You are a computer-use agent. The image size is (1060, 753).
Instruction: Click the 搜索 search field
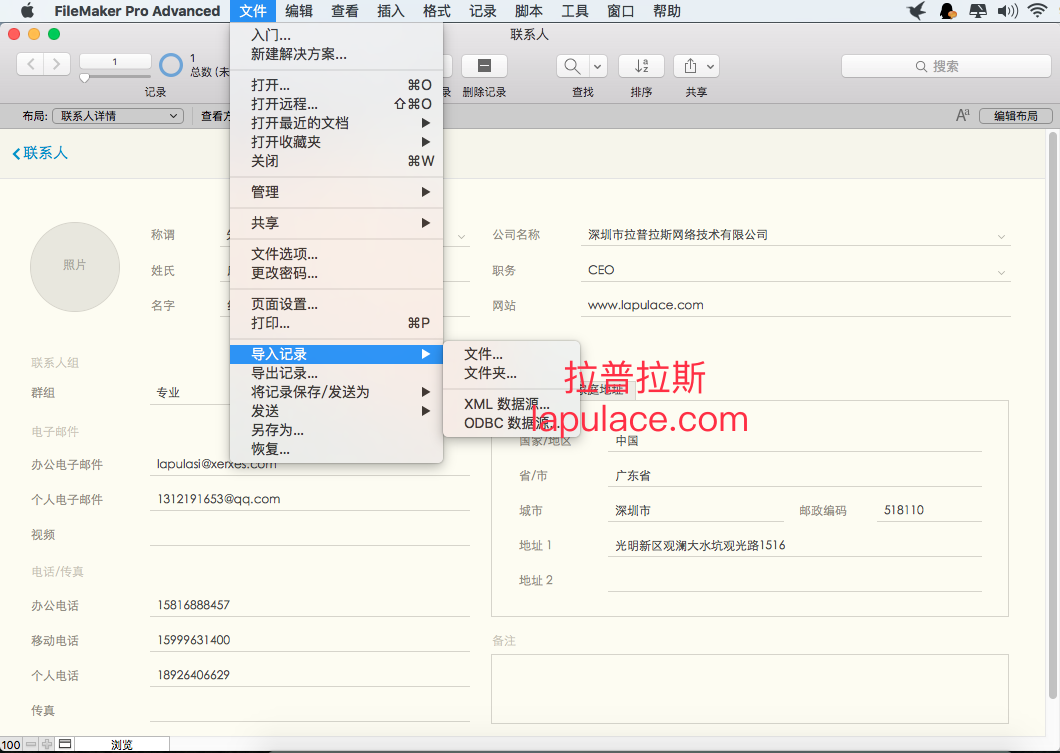click(946, 66)
